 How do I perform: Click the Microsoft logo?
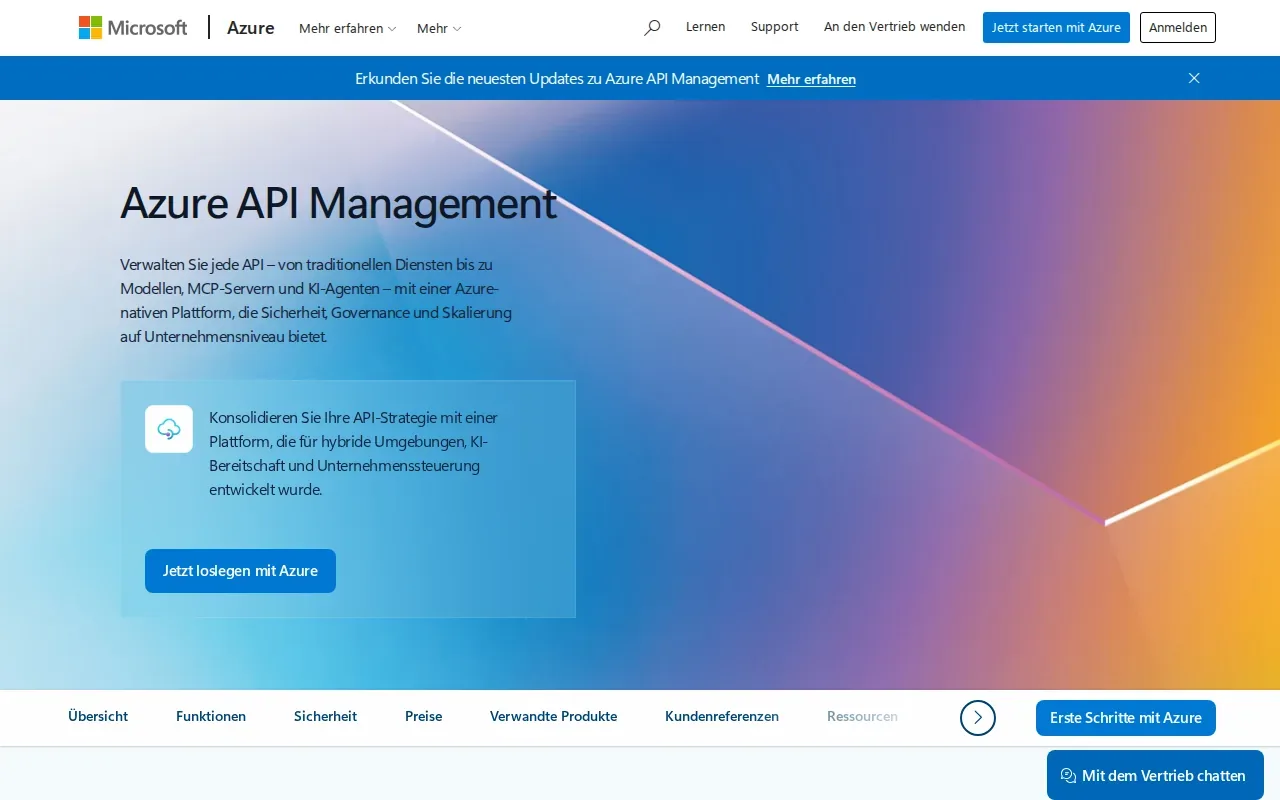[x=133, y=28]
